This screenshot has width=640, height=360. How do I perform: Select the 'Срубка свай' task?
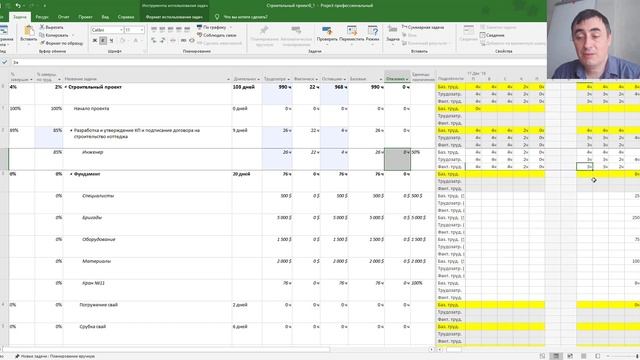pyautogui.click(x=93, y=327)
